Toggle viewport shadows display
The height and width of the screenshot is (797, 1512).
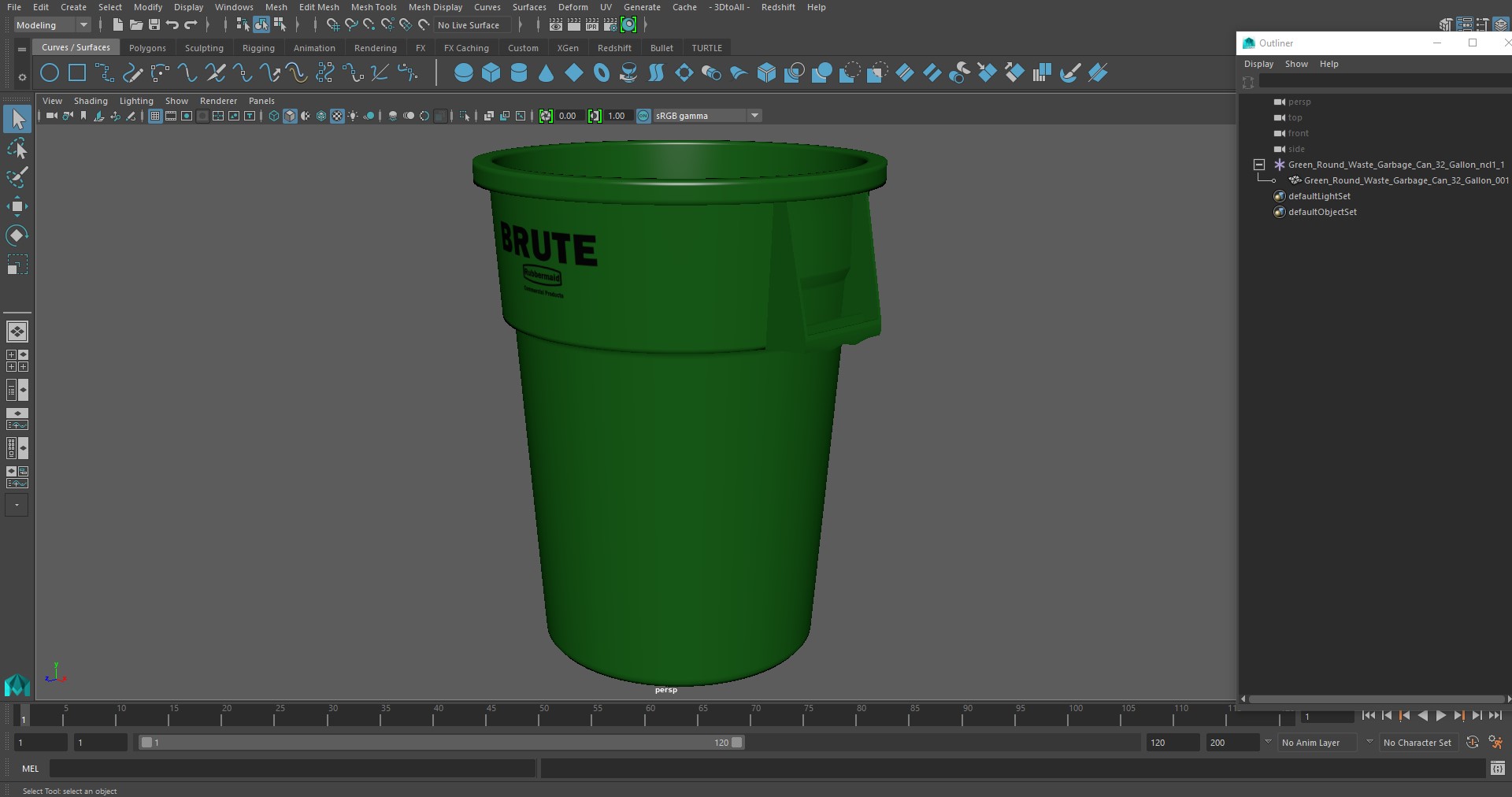click(x=369, y=116)
